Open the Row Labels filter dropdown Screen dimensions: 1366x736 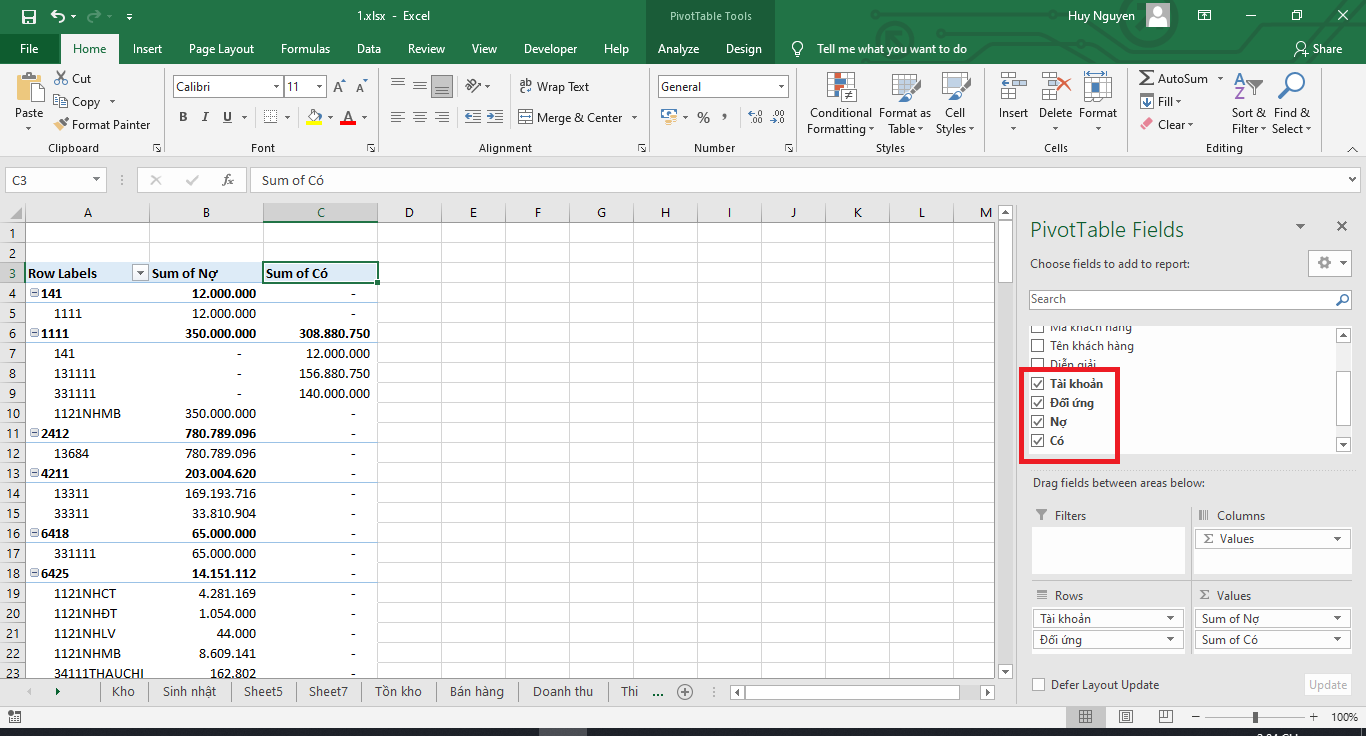(140, 273)
